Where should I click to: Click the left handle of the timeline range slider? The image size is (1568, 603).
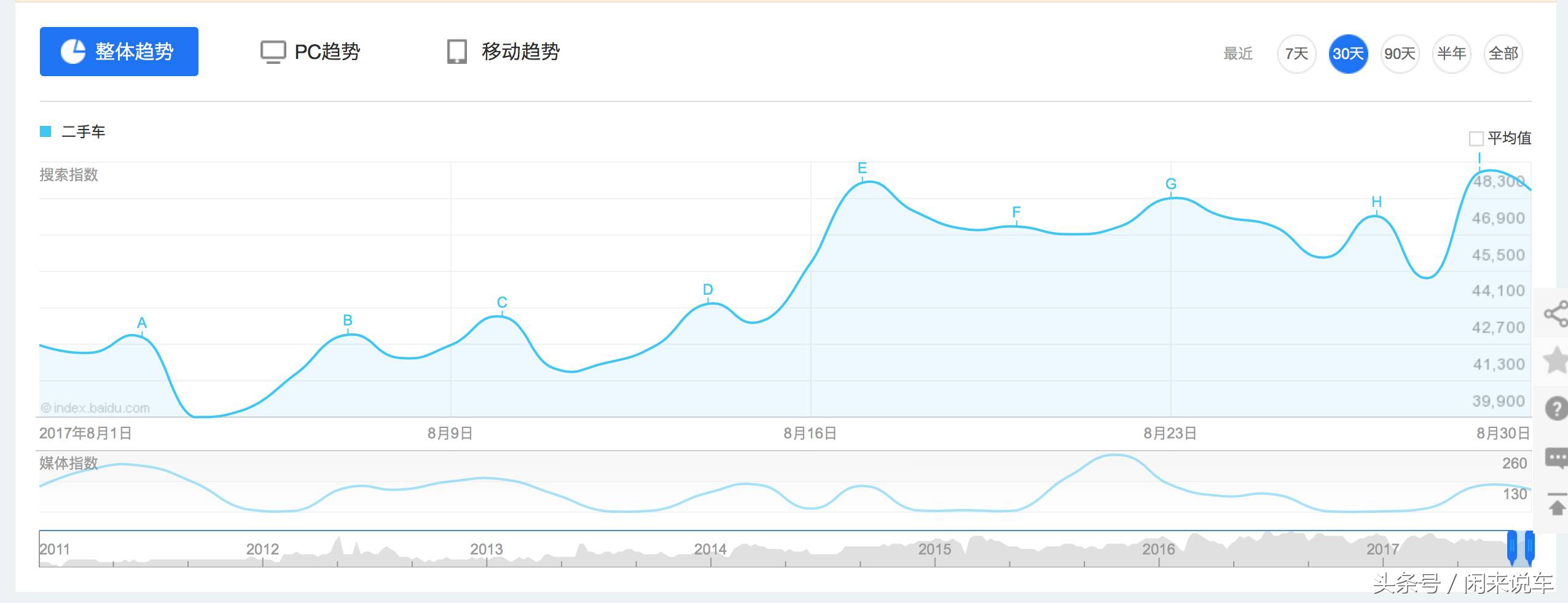click(1512, 548)
